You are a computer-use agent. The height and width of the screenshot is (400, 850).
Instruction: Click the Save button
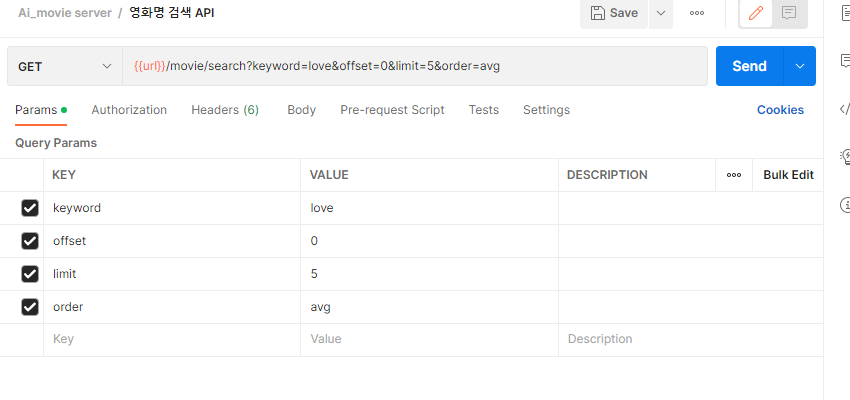click(x=614, y=13)
